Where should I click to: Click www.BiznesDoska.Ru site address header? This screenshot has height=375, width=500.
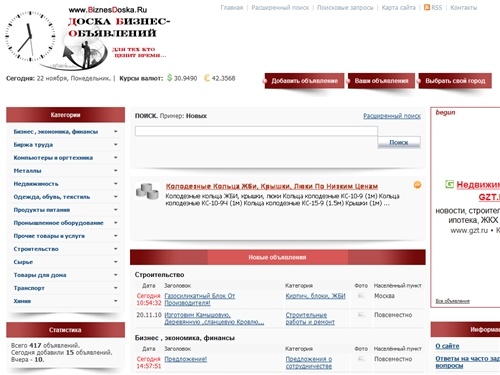point(108,10)
